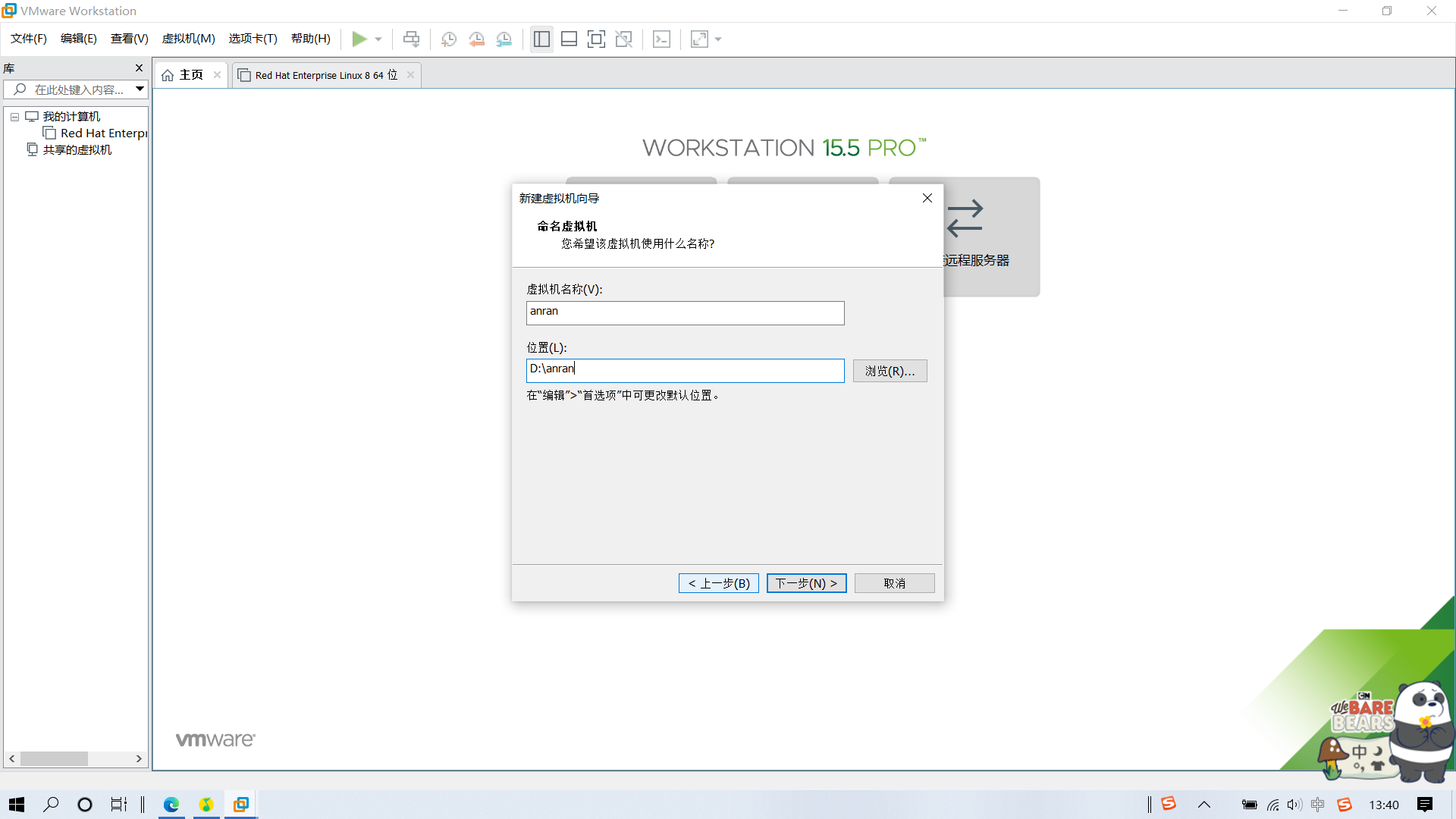Toggle unity mode icon

623,39
